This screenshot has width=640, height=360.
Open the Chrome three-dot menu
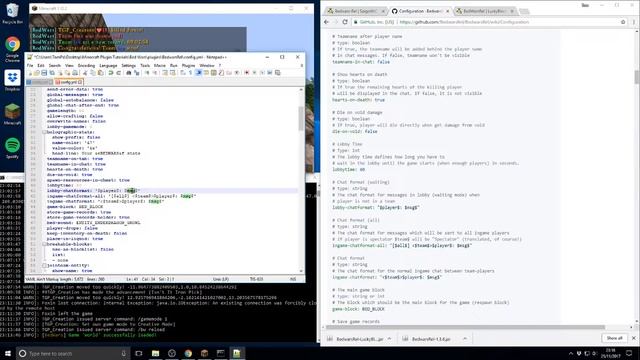pos(633,22)
